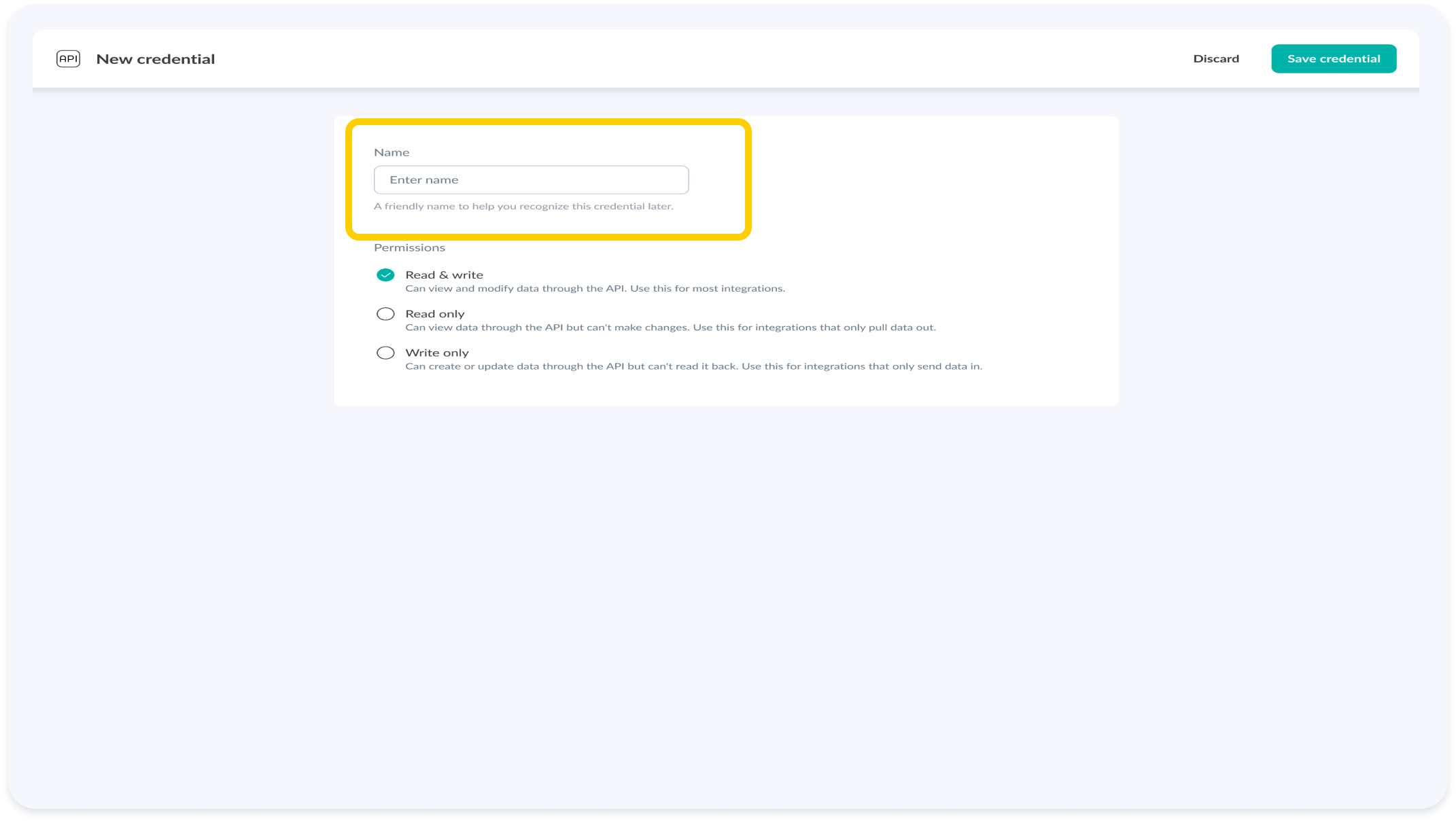Select the Read & write permission radio
This screenshot has width=1456, height=821.
385,275
